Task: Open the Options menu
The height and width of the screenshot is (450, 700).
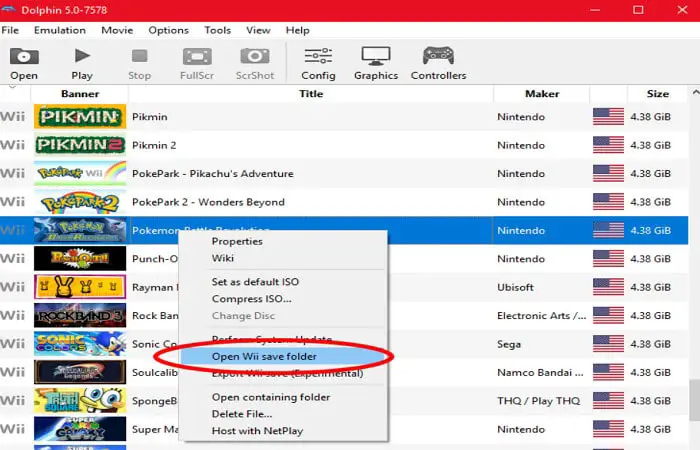Action: pyautogui.click(x=168, y=30)
